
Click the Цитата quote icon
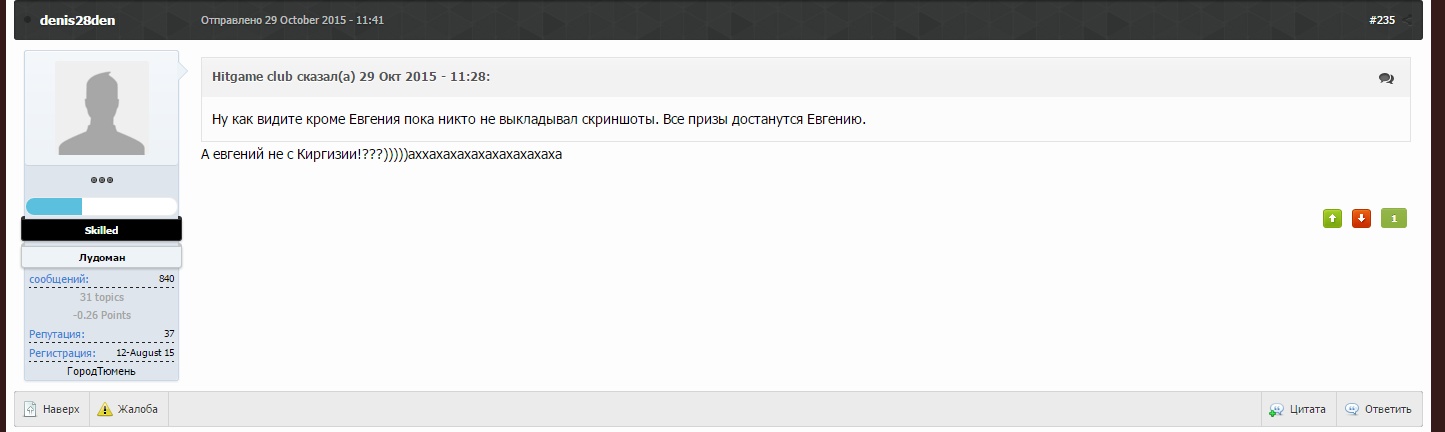coord(1277,409)
